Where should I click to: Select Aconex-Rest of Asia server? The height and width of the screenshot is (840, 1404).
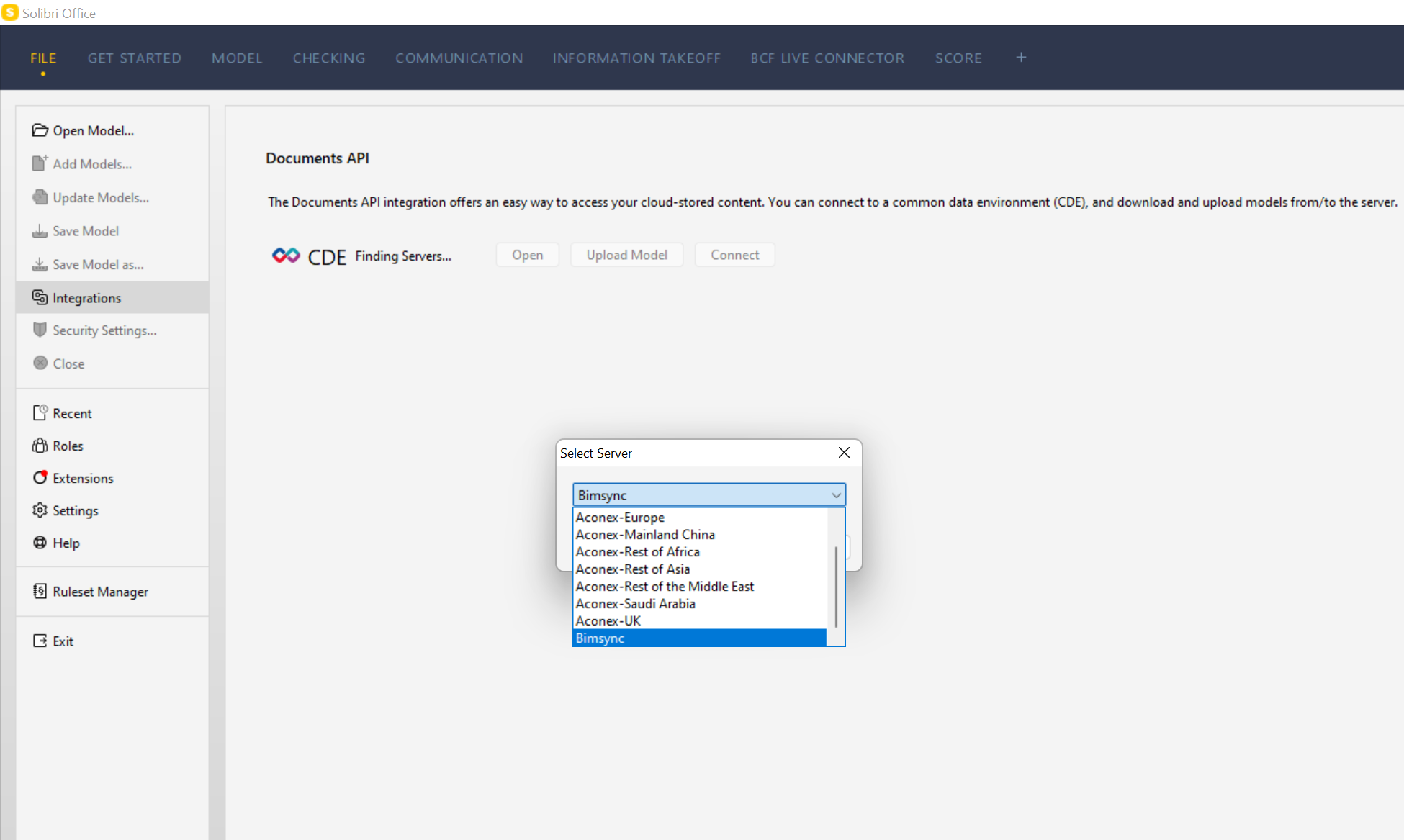click(x=700, y=569)
